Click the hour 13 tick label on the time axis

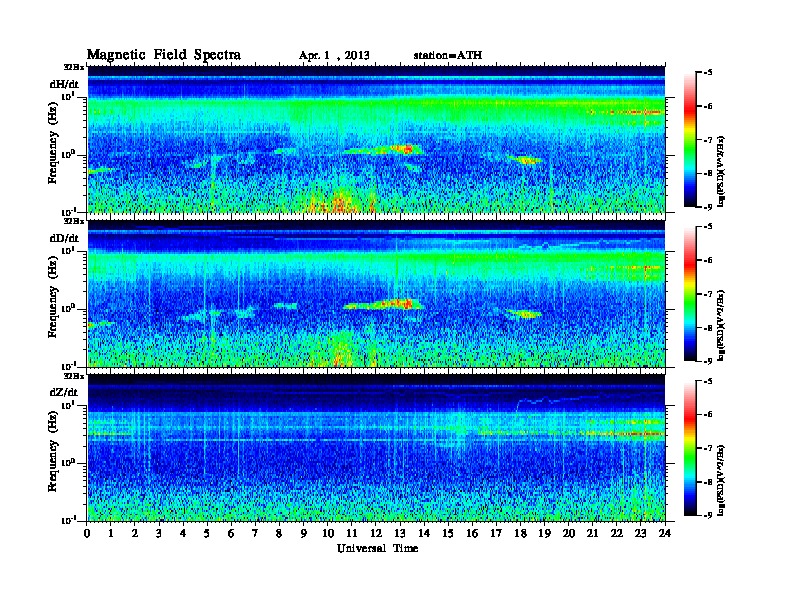pos(400,533)
